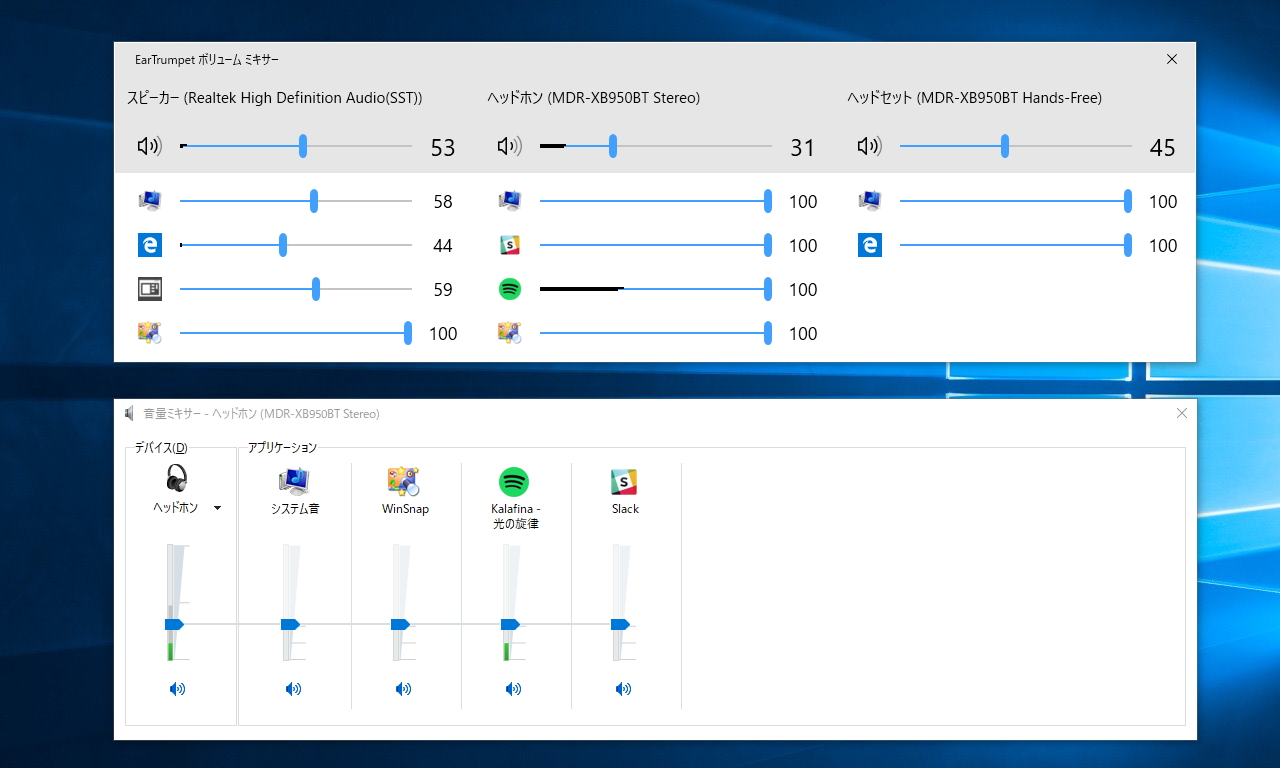Click the Spotify icon in EarTrumpet's ヘッドホン list
The width and height of the screenshot is (1280, 768).
click(510, 289)
